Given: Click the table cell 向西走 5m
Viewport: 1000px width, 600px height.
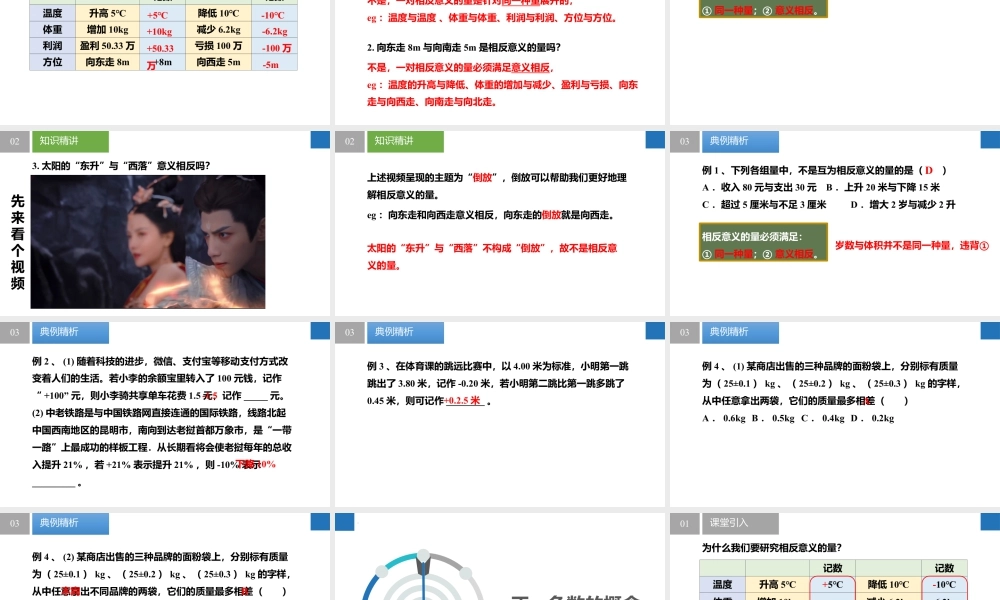Looking at the screenshot, I should [x=219, y=62].
